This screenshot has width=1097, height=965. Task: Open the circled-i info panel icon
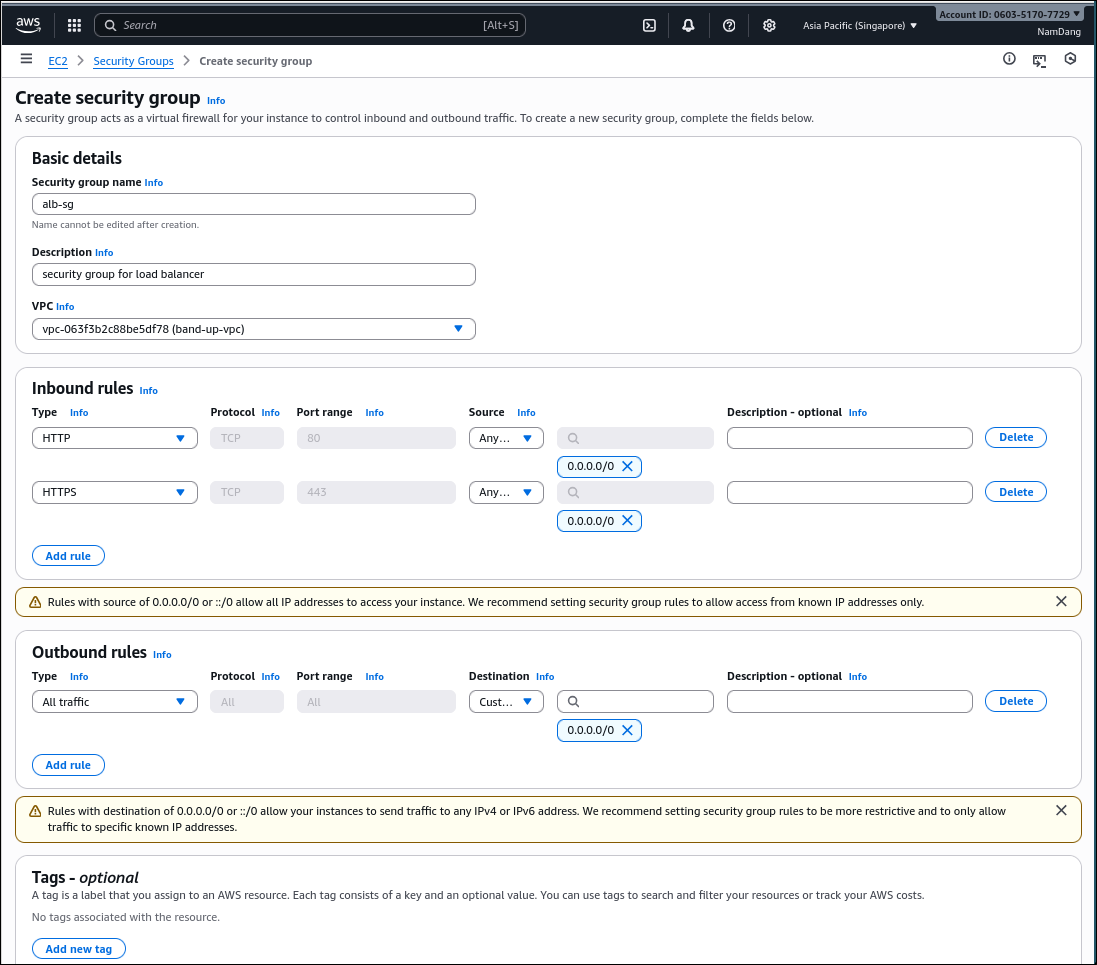point(1008,59)
